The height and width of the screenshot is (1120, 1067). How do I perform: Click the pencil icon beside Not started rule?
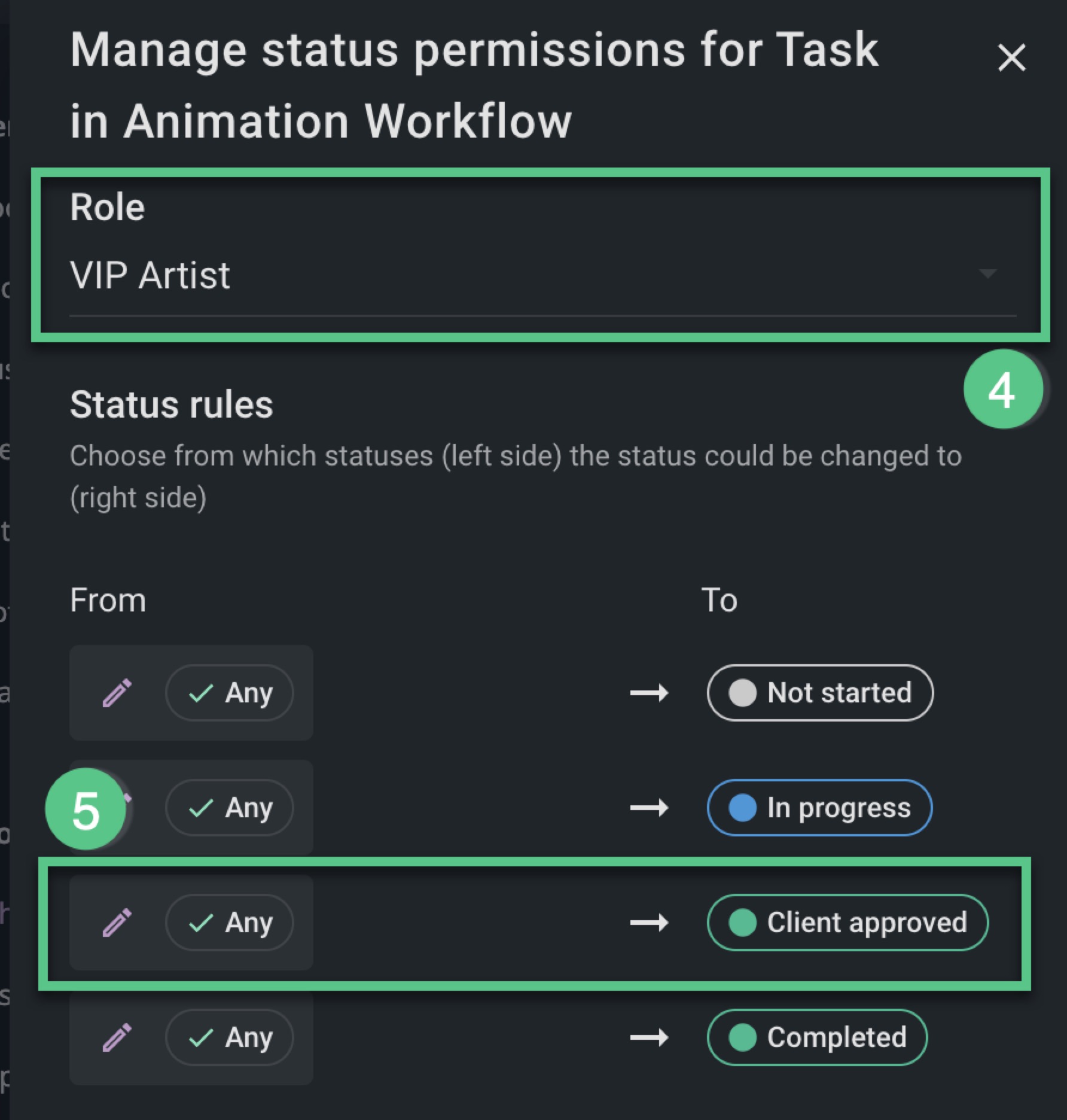pyautogui.click(x=117, y=693)
